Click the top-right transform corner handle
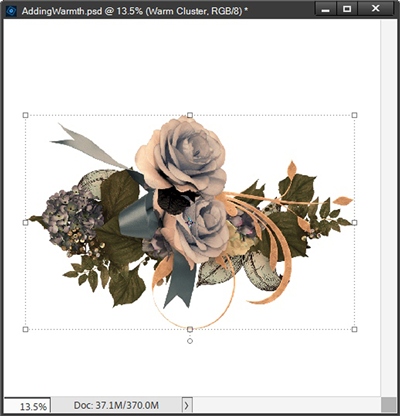Screen dimensions: 400x416 pos(354,115)
